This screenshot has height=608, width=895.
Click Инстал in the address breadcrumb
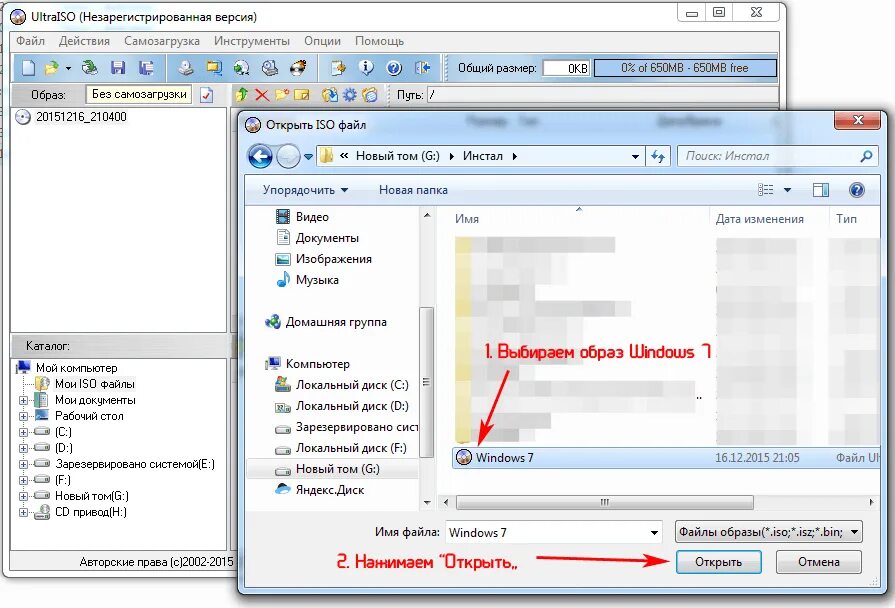[483, 156]
